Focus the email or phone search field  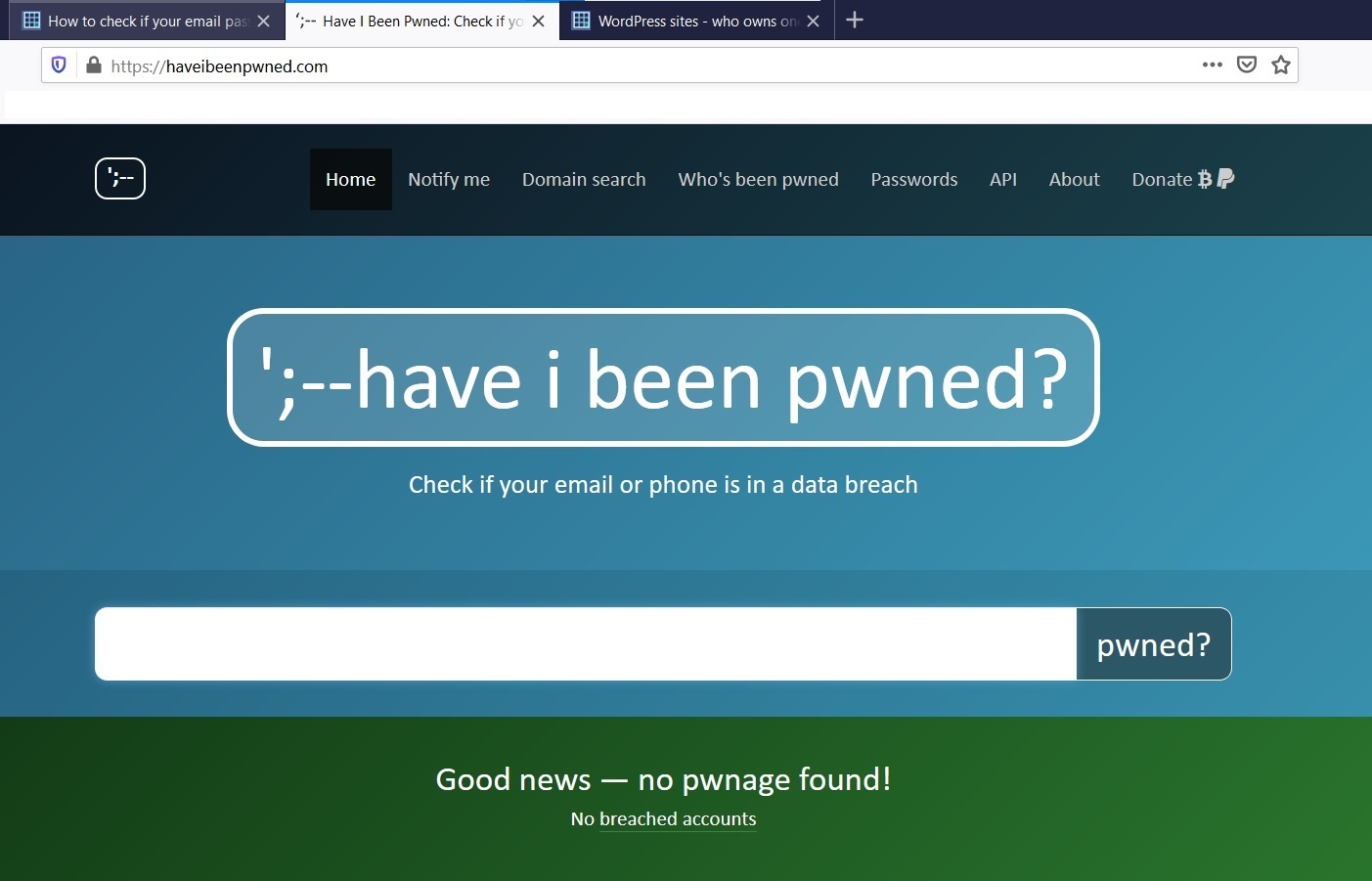586,643
